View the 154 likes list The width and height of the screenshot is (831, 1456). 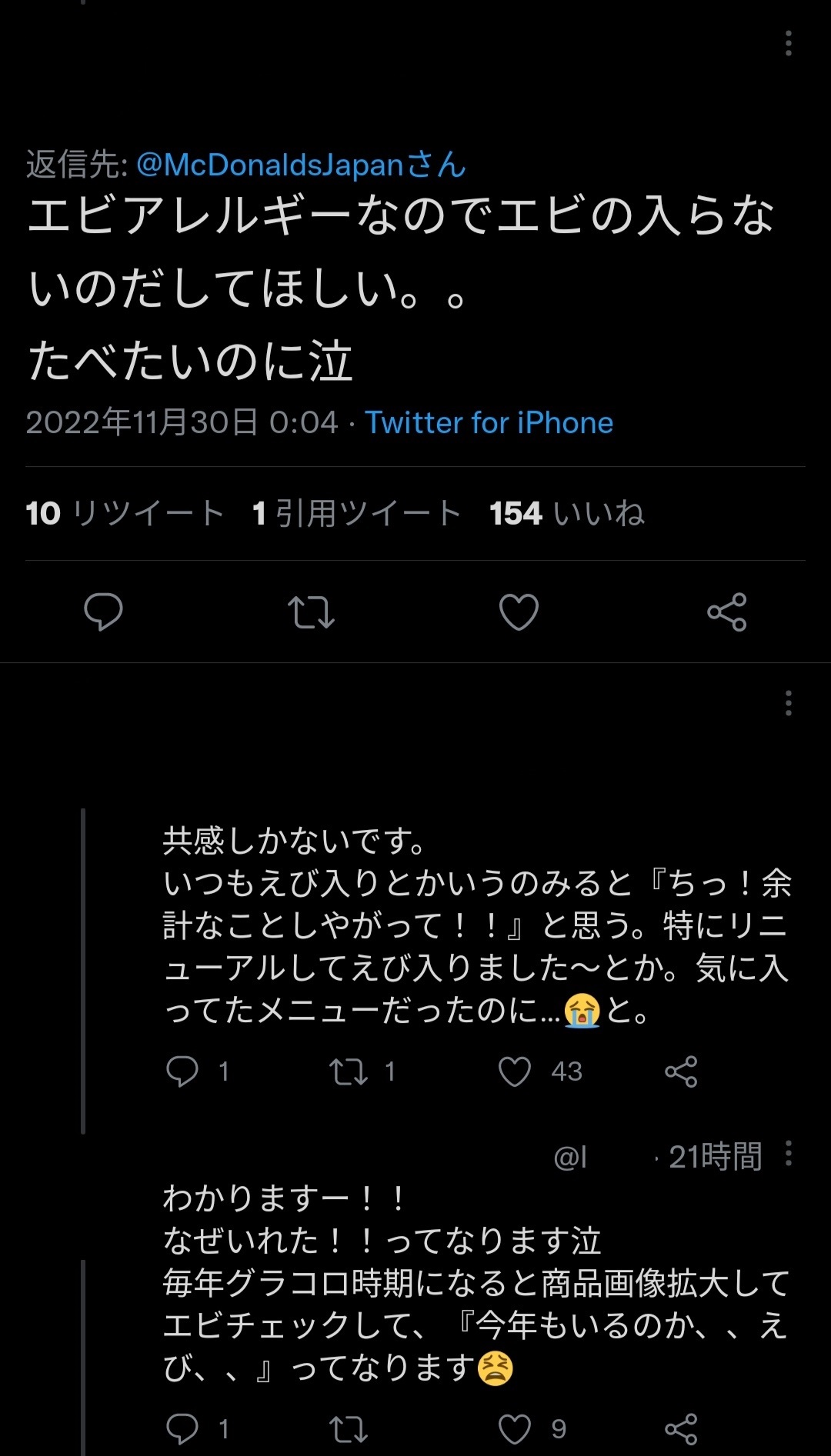tap(567, 513)
